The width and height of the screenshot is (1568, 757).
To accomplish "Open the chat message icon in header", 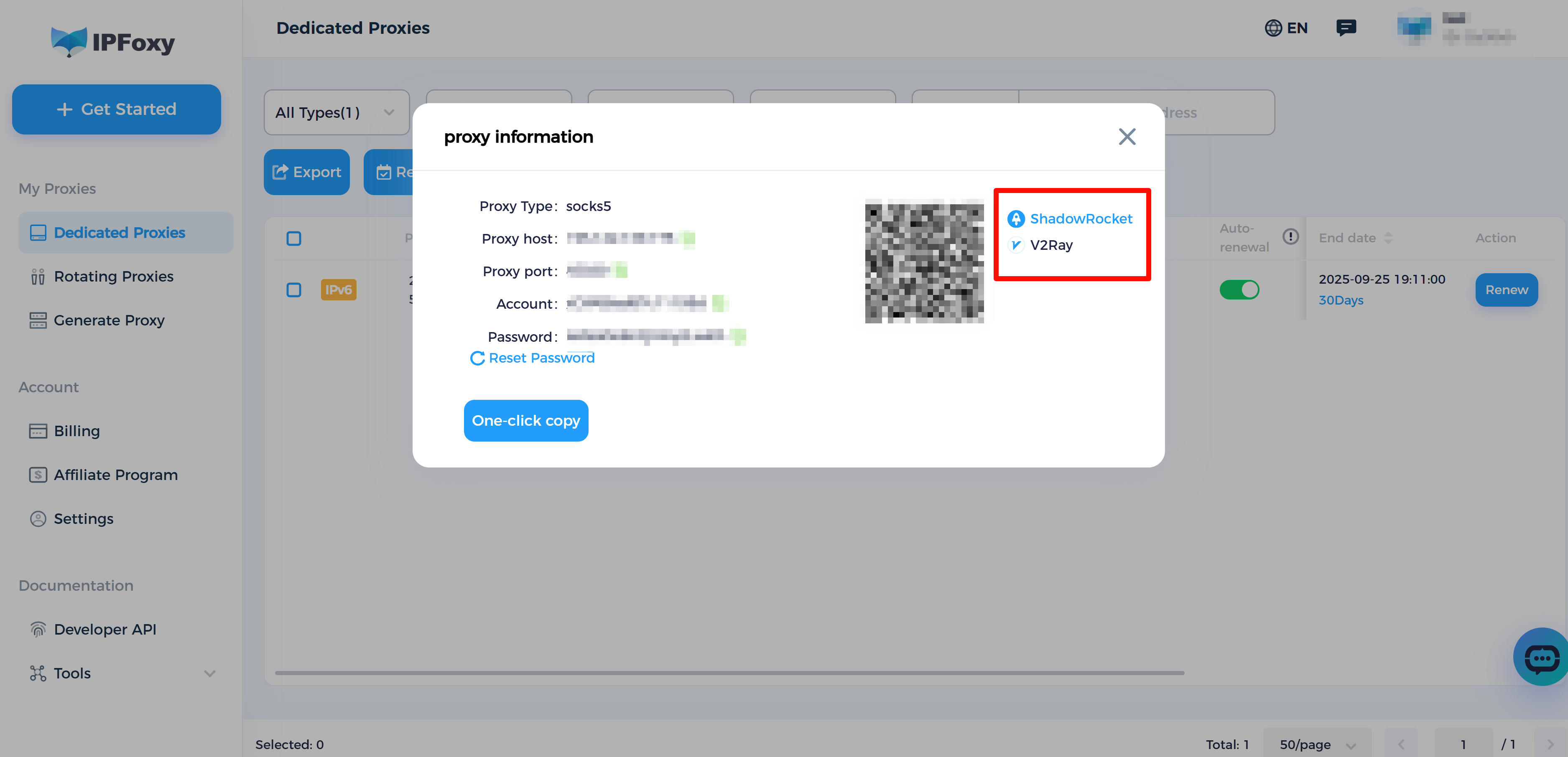I will coord(1346,28).
